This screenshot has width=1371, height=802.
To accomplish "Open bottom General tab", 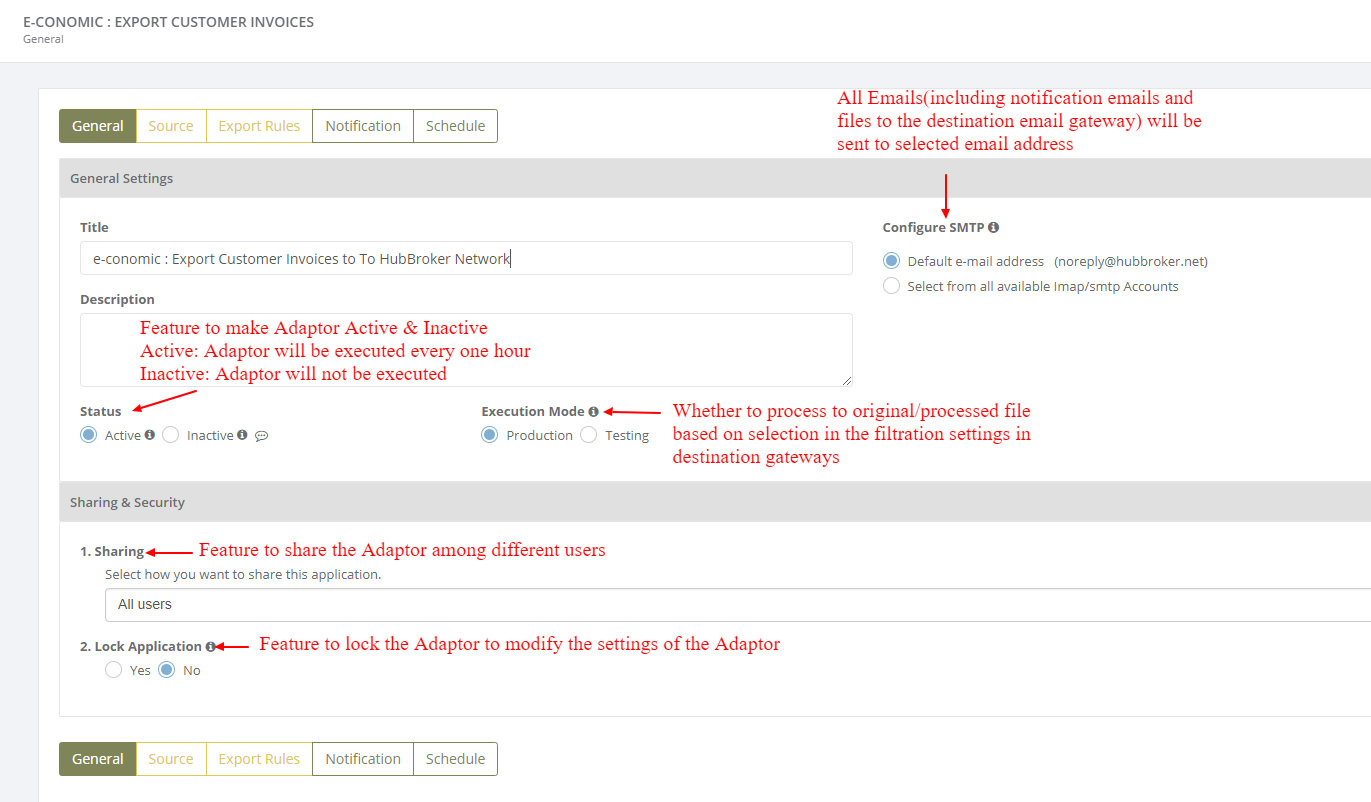I will point(98,759).
